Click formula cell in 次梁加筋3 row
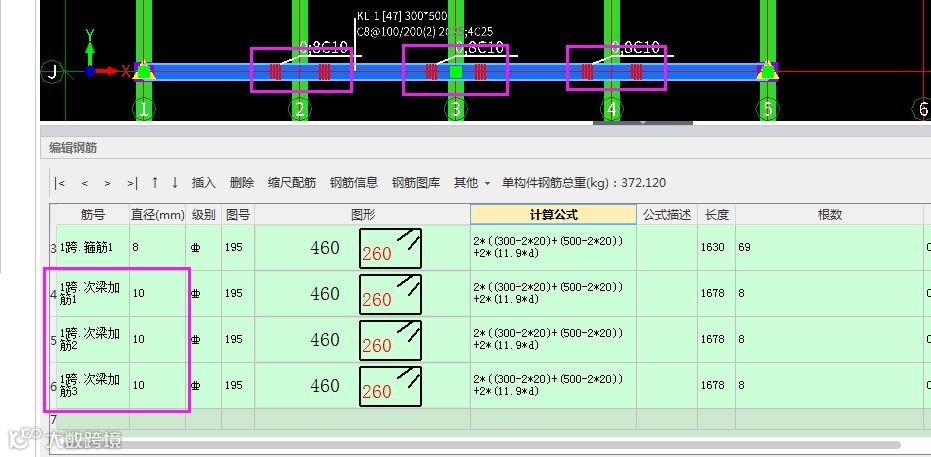 [x=553, y=386]
